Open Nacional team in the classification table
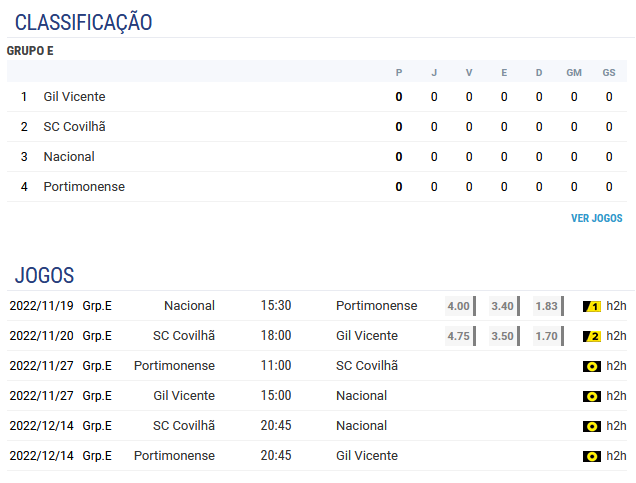636x483 pixels. 69,157
